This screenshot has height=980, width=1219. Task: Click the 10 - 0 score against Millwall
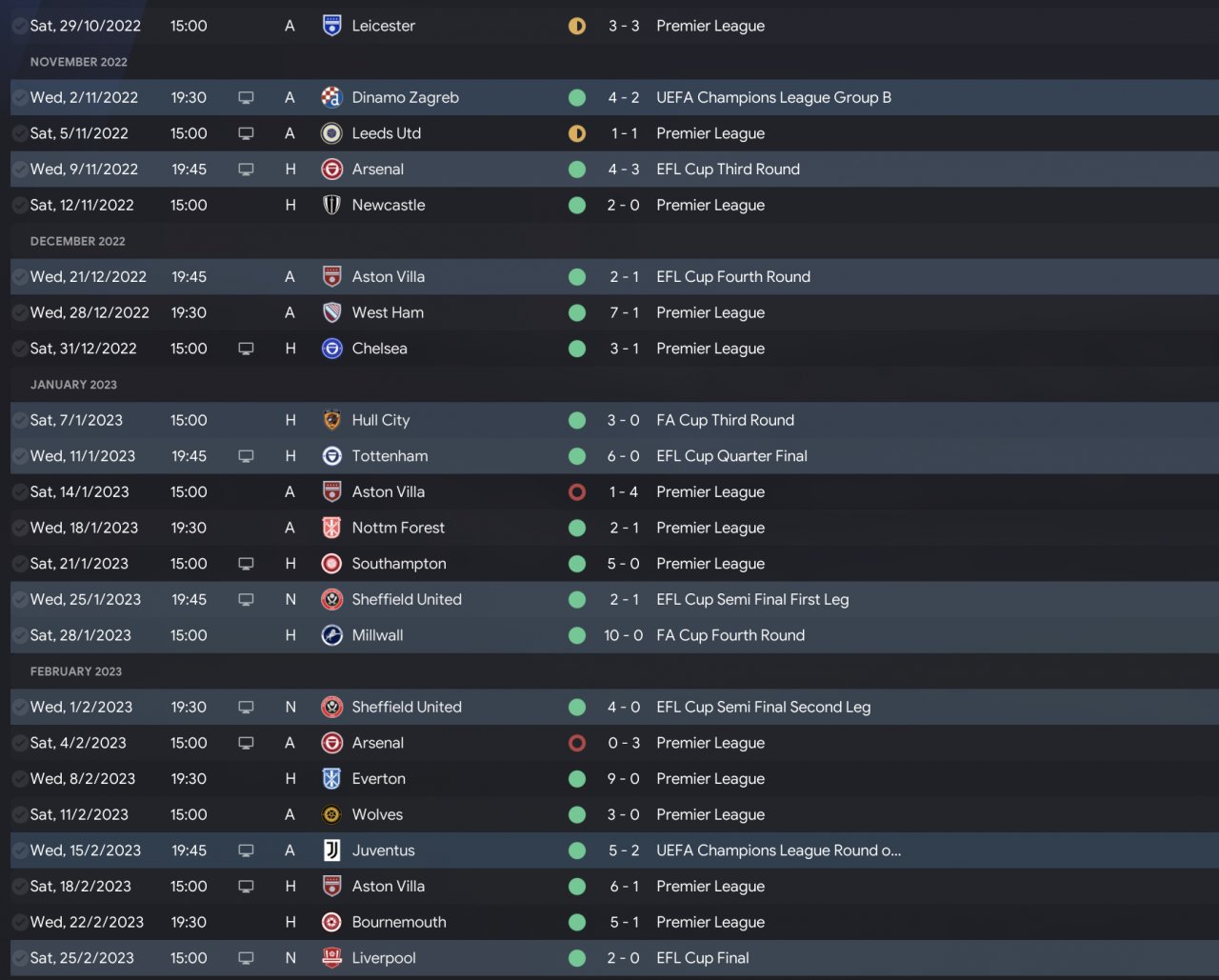coord(624,635)
